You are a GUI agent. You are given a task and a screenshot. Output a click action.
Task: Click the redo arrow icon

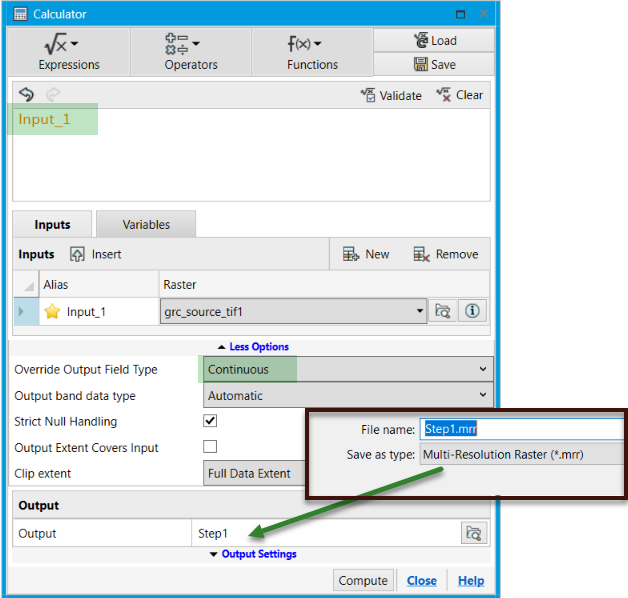pyautogui.click(x=53, y=95)
